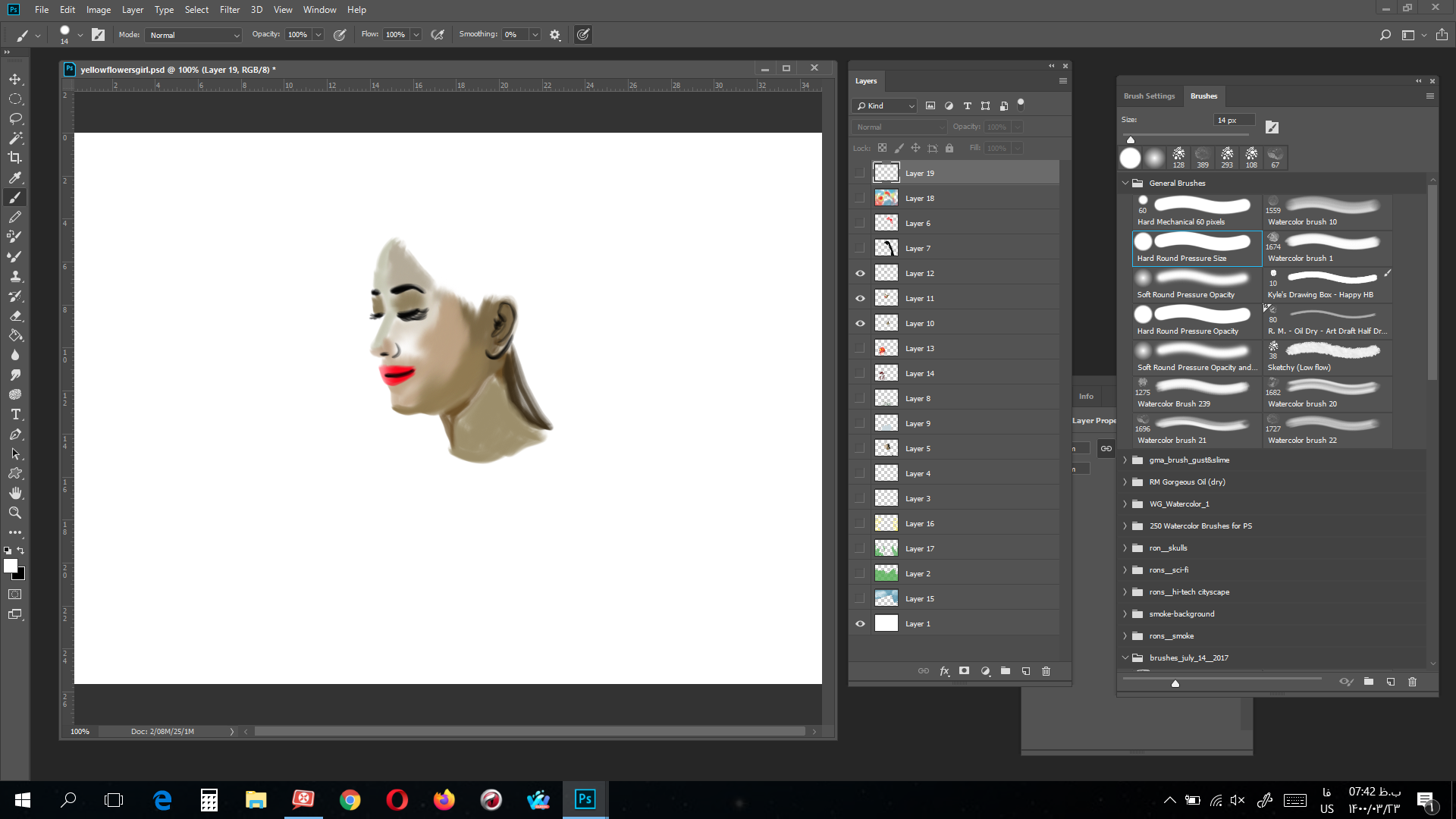This screenshot has height=819, width=1456.
Task: Toggle brush settings panel icon in options bar
Action: pyautogui.click(x=99, y=35)
